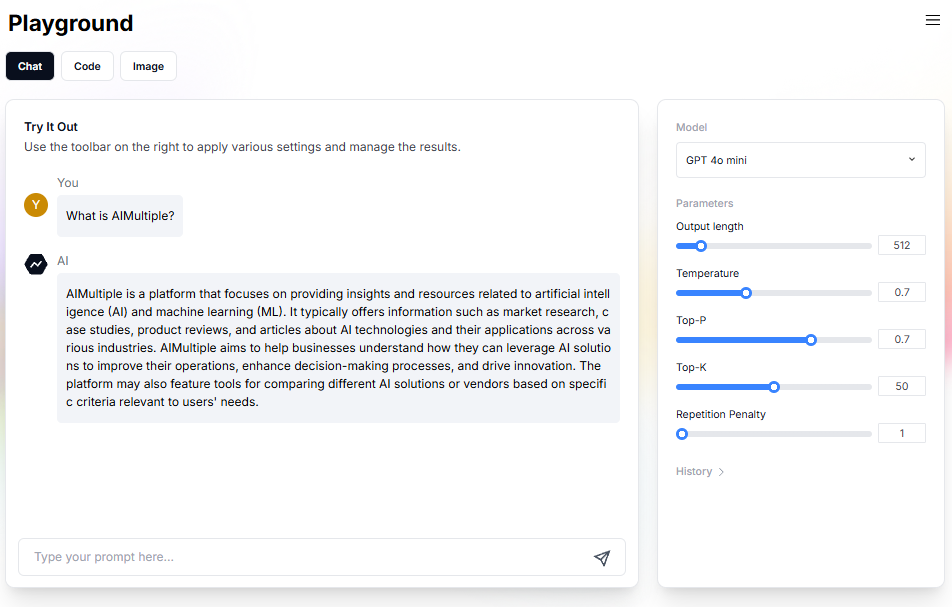
Task: Click the Model dropdown arrow icon
Action: (911, 159)
